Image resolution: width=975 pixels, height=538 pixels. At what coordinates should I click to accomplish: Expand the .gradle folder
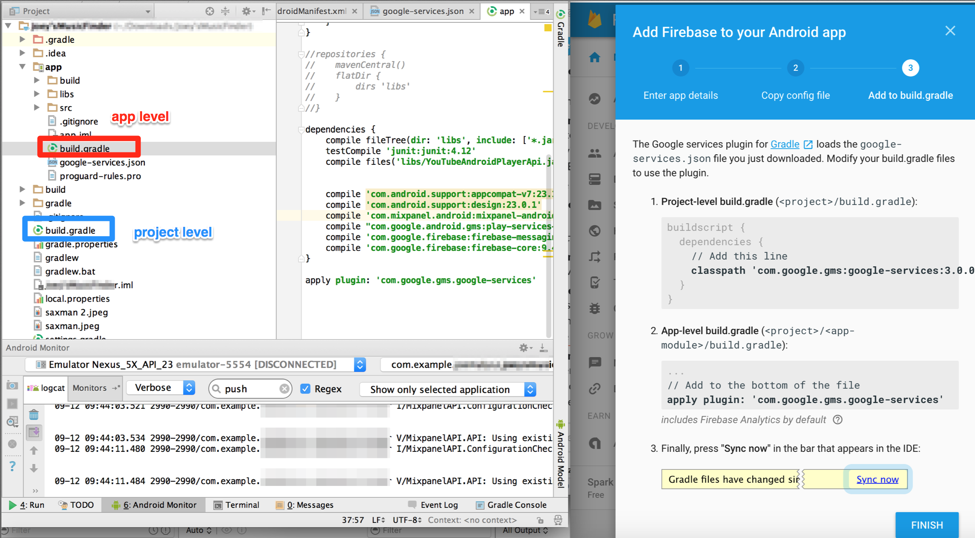pyautogui.click(x=23, y=40)
